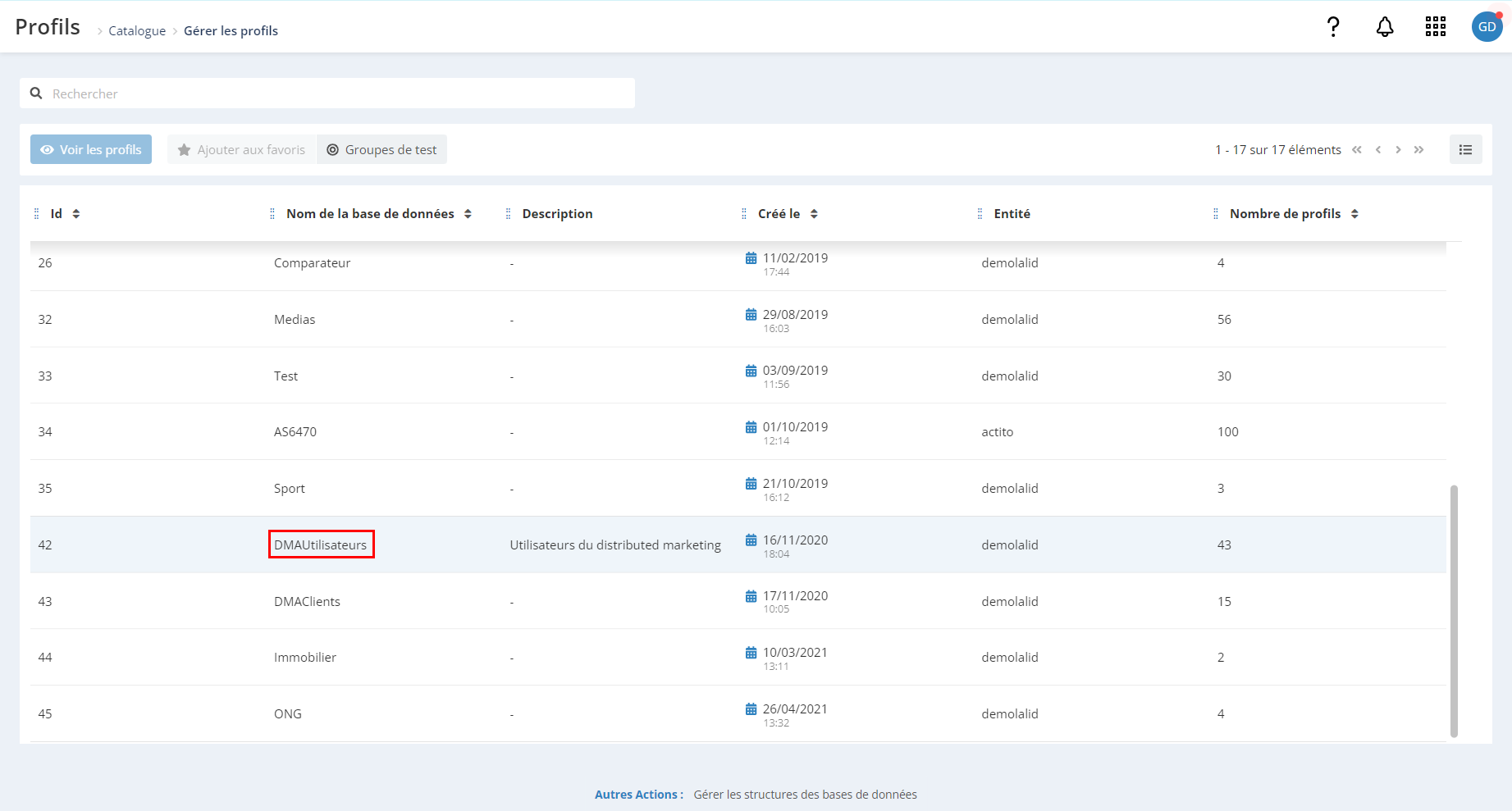Click the calendar icon for 17/11/2020

tap(751, 596)
